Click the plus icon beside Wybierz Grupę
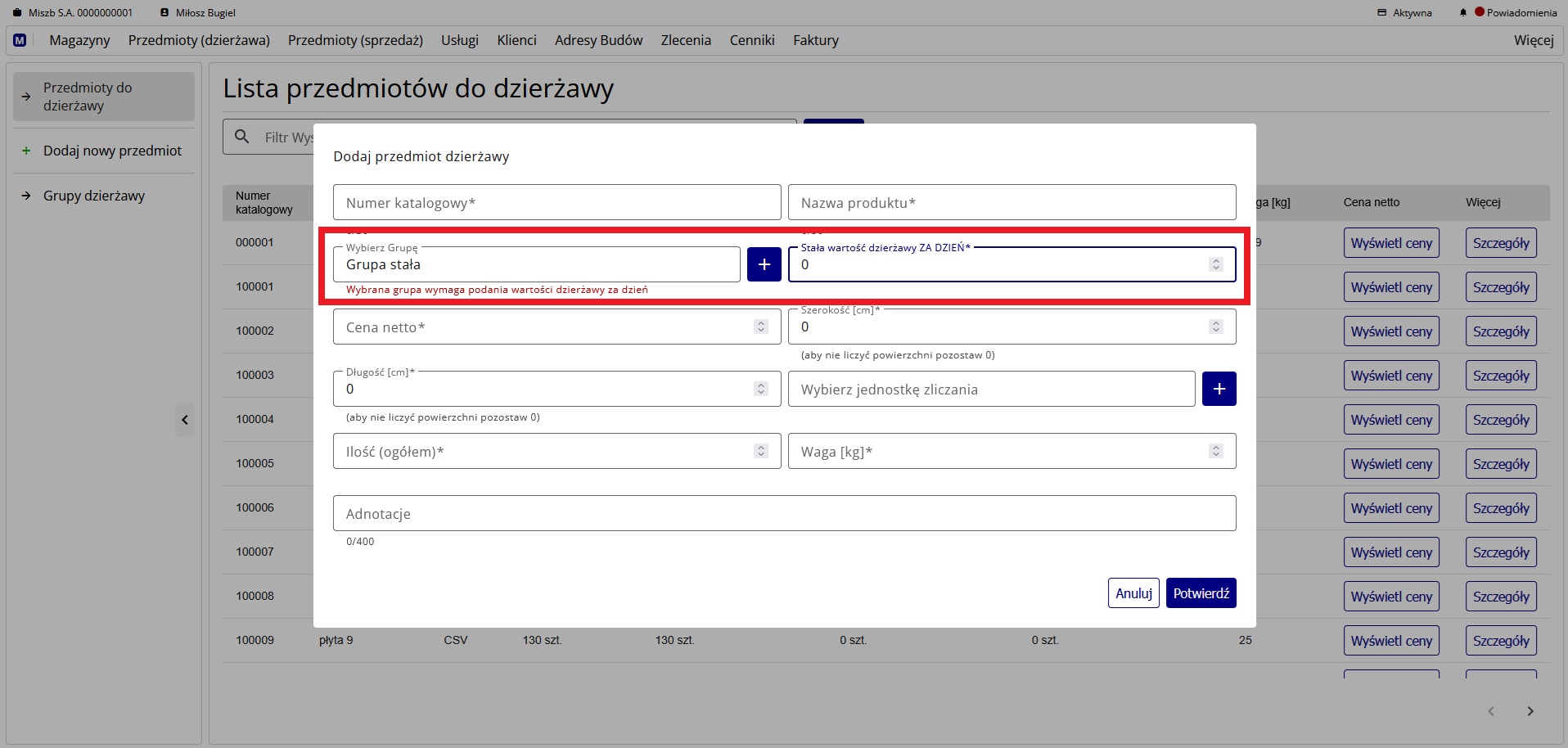The width and height of the screenshot is (1568, 748). pyautogui.click(x=764, y=264)
